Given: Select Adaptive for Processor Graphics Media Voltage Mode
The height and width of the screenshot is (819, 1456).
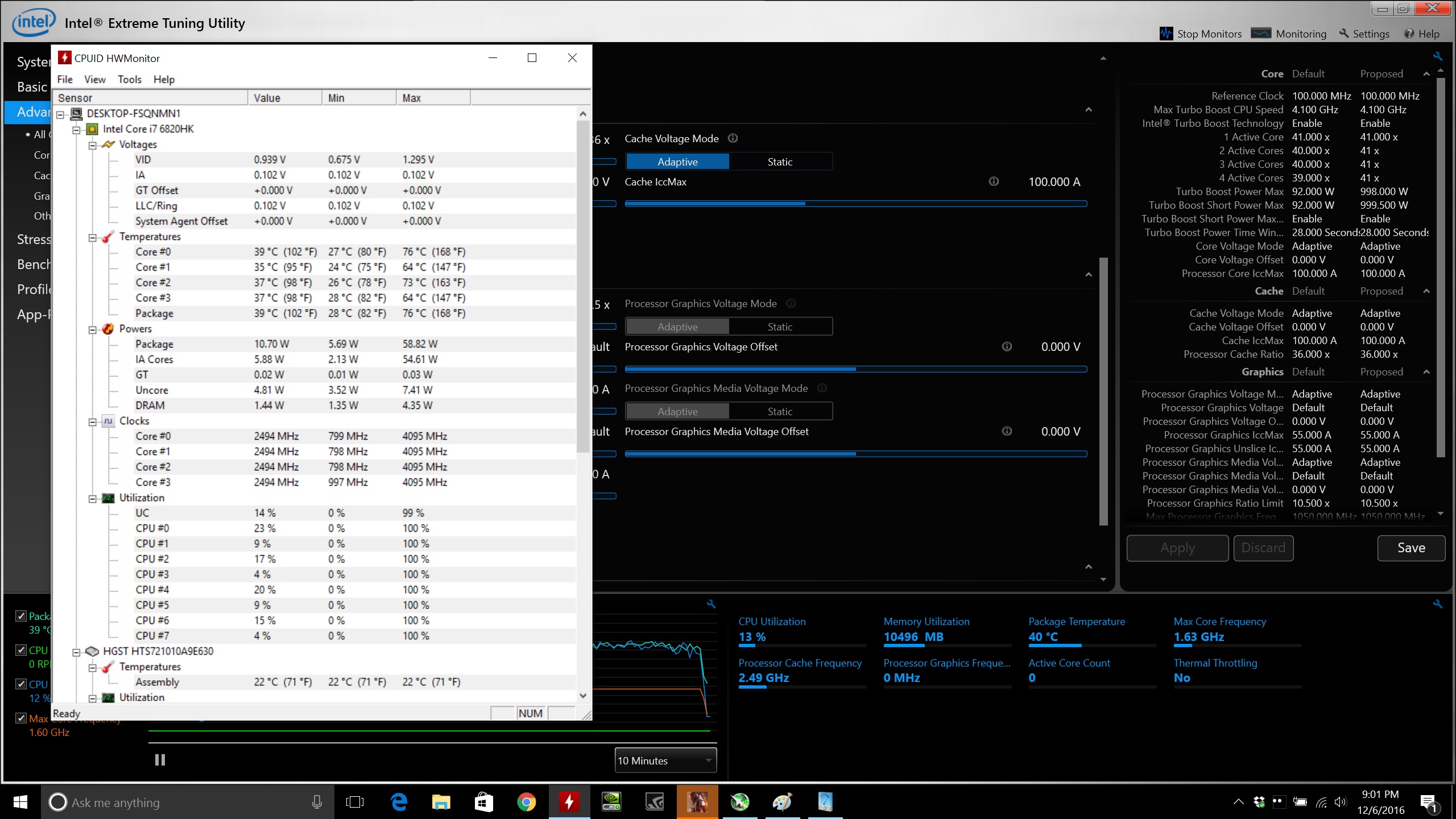Looking at the screenshot, I should [x=677, y=411].
